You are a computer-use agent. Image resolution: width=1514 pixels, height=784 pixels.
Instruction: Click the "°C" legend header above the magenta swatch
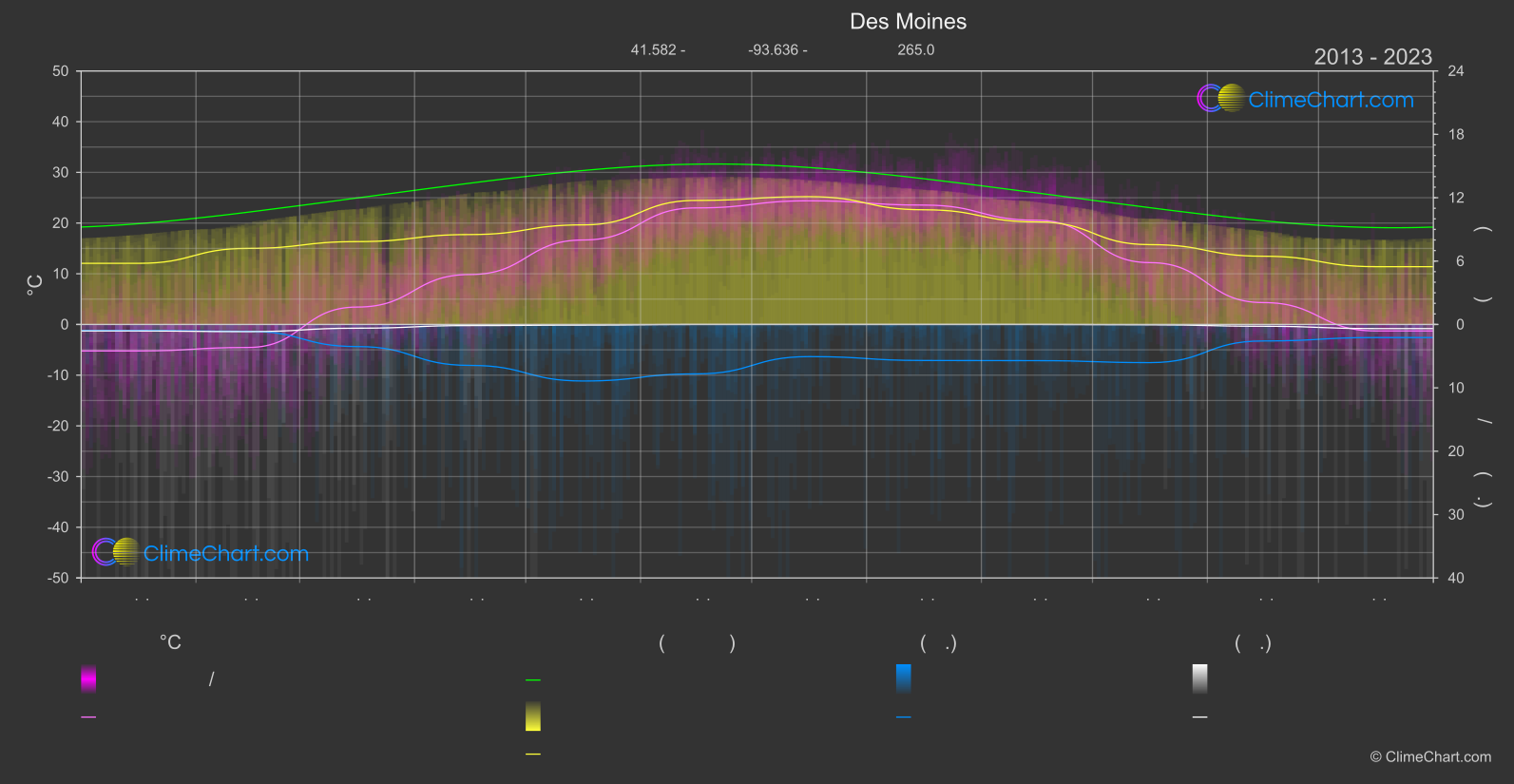(x=170, y=642)
